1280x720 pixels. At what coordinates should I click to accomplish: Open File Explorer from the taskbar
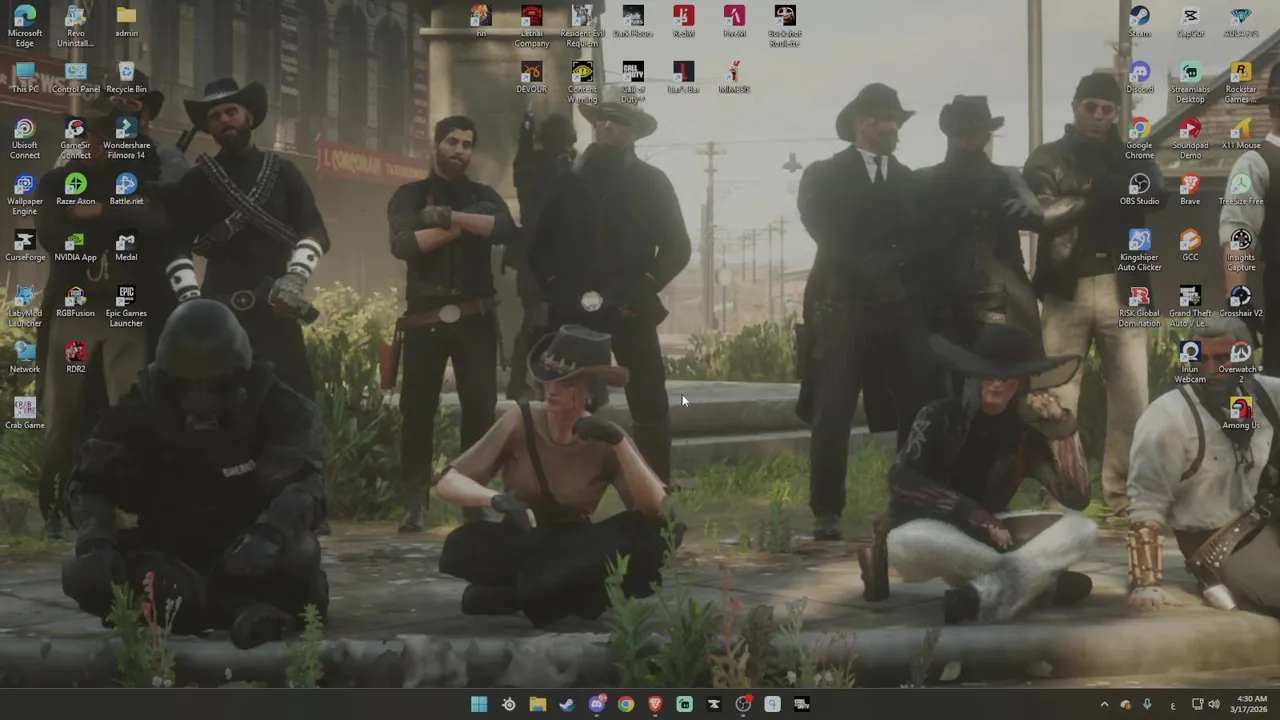tap(538, 704)
